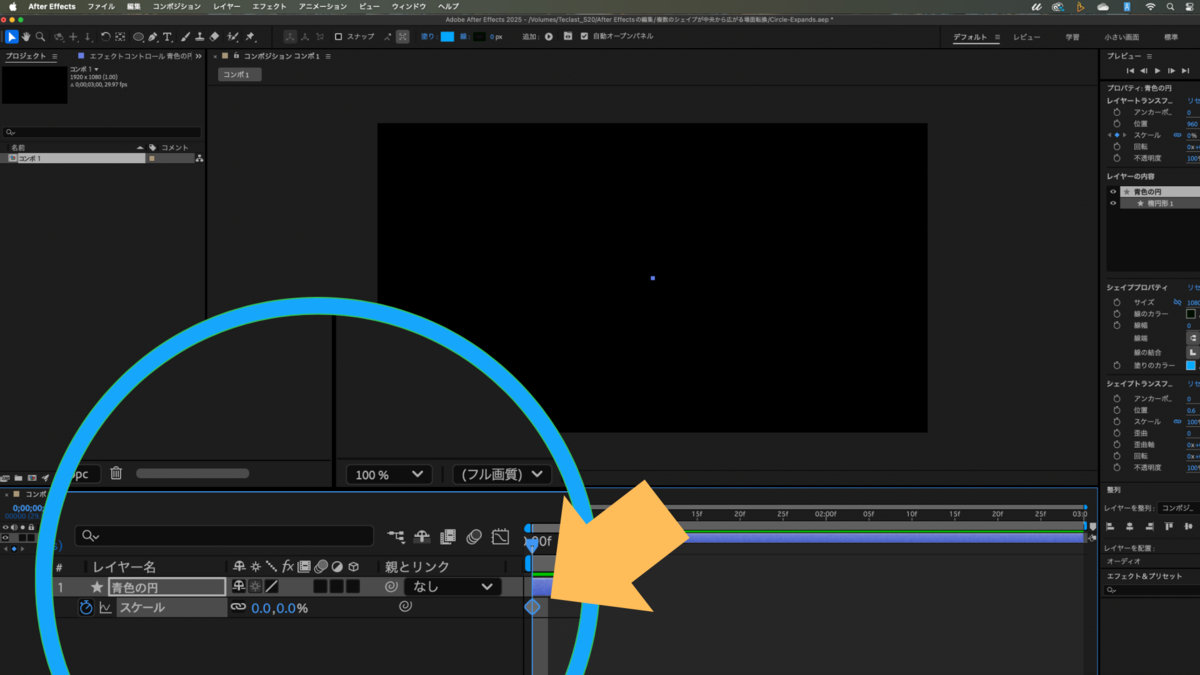Select the Ellipse shape tool
The height and width of the screenshot is (675, 1200).
(138, 37)
